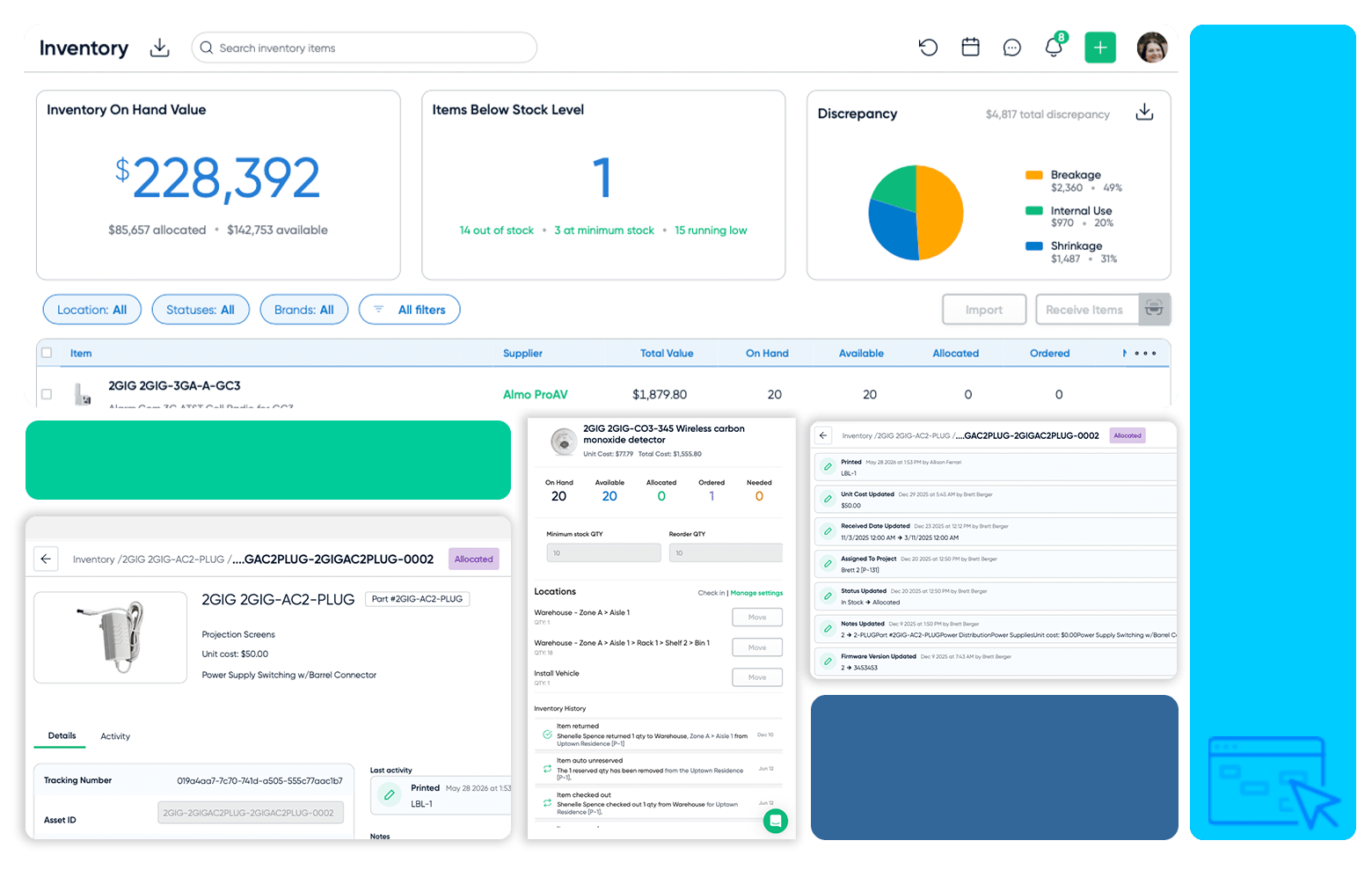Click the refresh history icon in the header
This screenshot has height=870, width=1372.
click(x=928, y=48)
